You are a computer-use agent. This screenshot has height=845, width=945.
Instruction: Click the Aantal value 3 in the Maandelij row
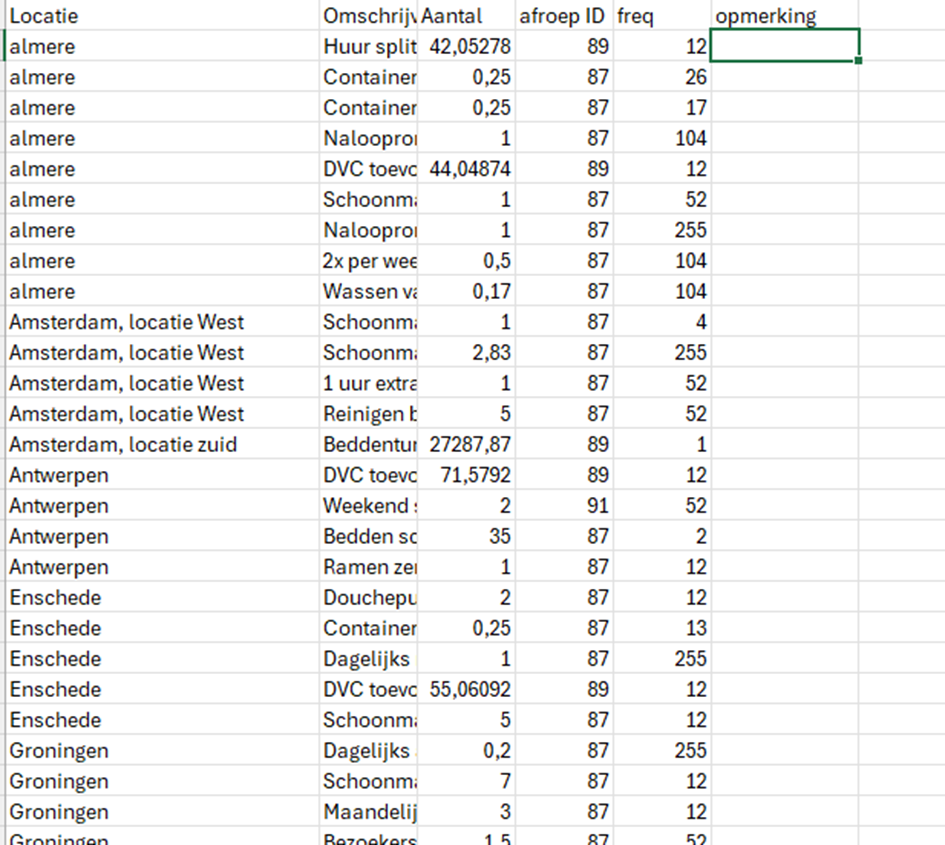coord(466,812)
